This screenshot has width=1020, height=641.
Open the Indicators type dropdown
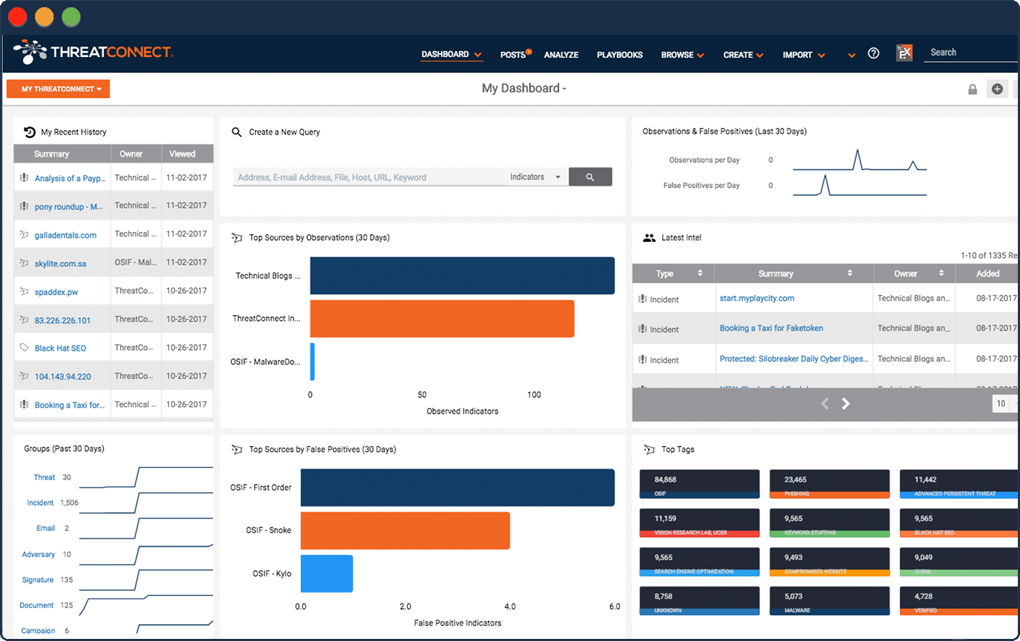(536, 177)
